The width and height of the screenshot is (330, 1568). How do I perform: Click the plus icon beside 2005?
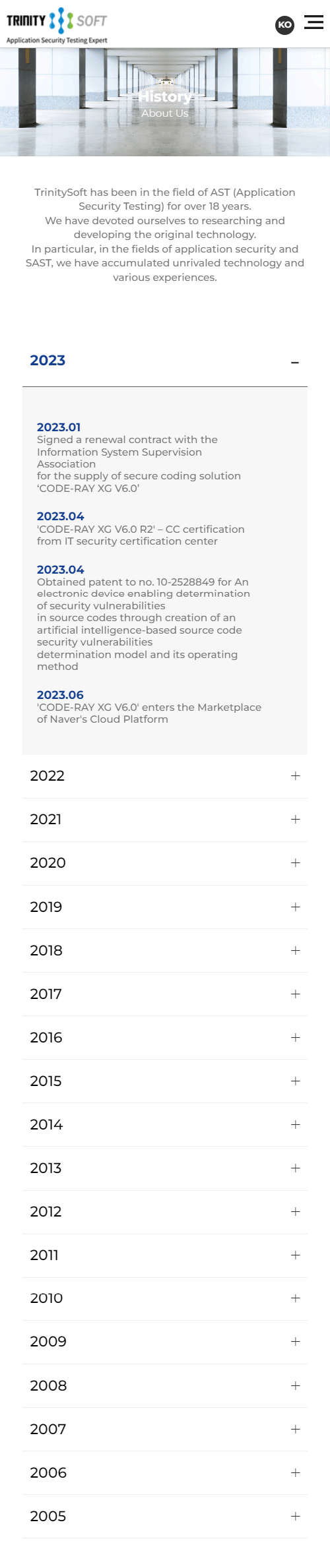point(295,1517)
